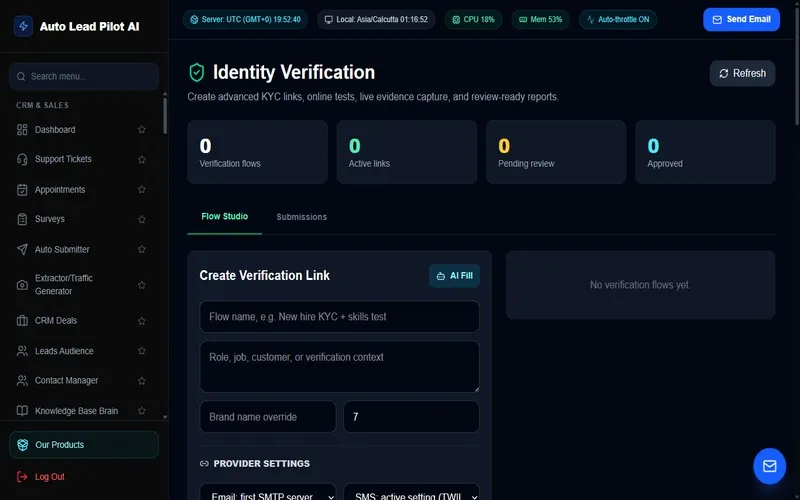The image size is (800, 500).
Task: Click the CPU chip icon
Action: 456,19
